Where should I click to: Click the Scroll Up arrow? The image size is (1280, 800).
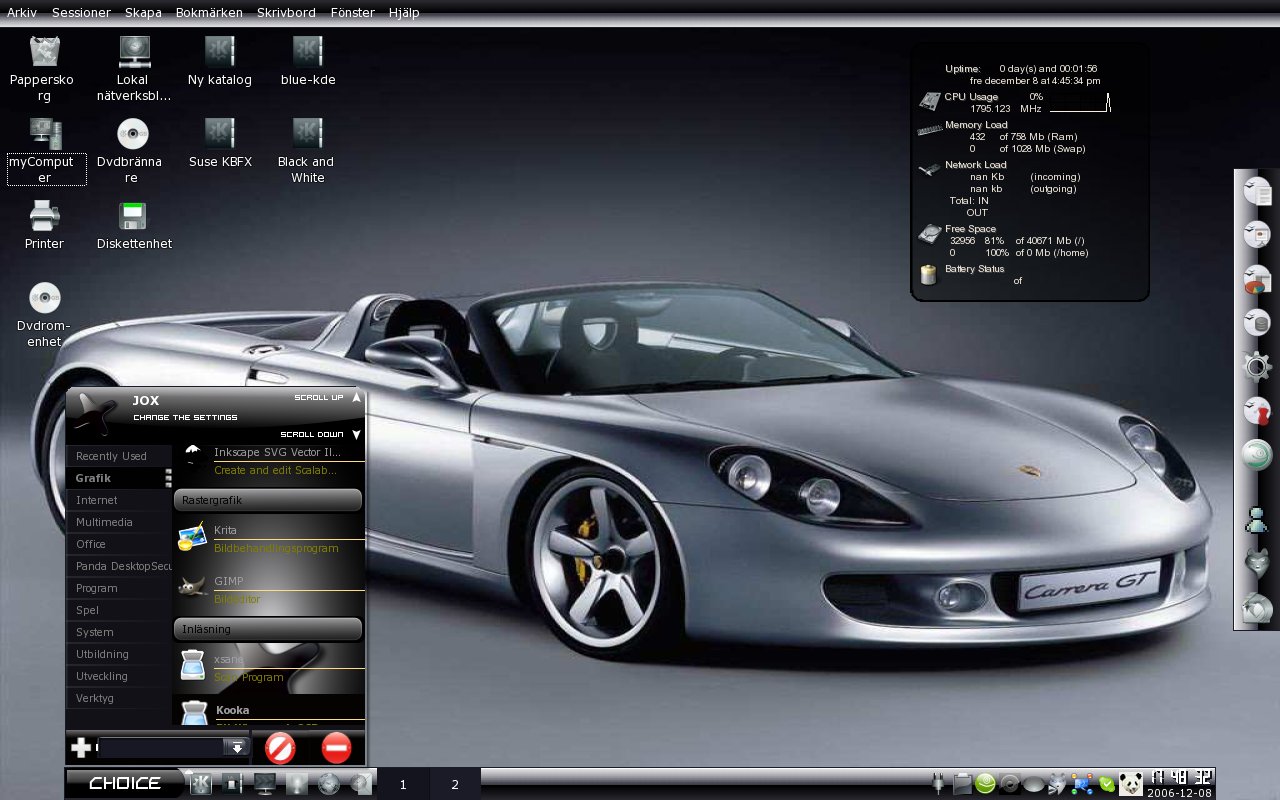pyautogui.click(x=356, y=397)
